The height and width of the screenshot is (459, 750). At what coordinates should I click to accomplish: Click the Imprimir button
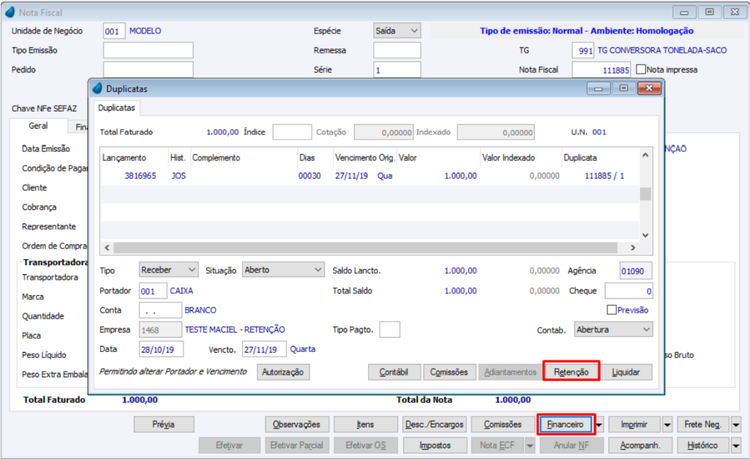click(x=634, y=425)
